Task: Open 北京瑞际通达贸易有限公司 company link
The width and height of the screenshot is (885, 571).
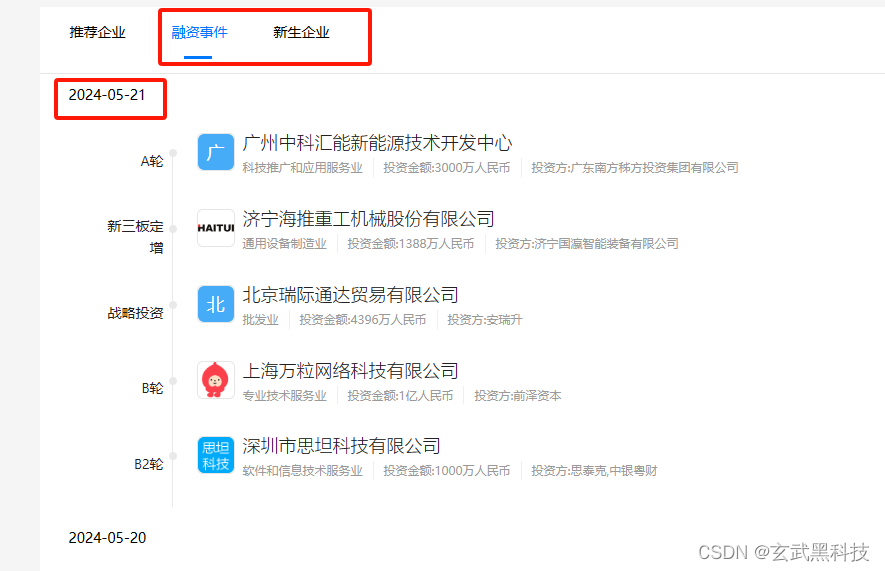Action: pos(351,295)
